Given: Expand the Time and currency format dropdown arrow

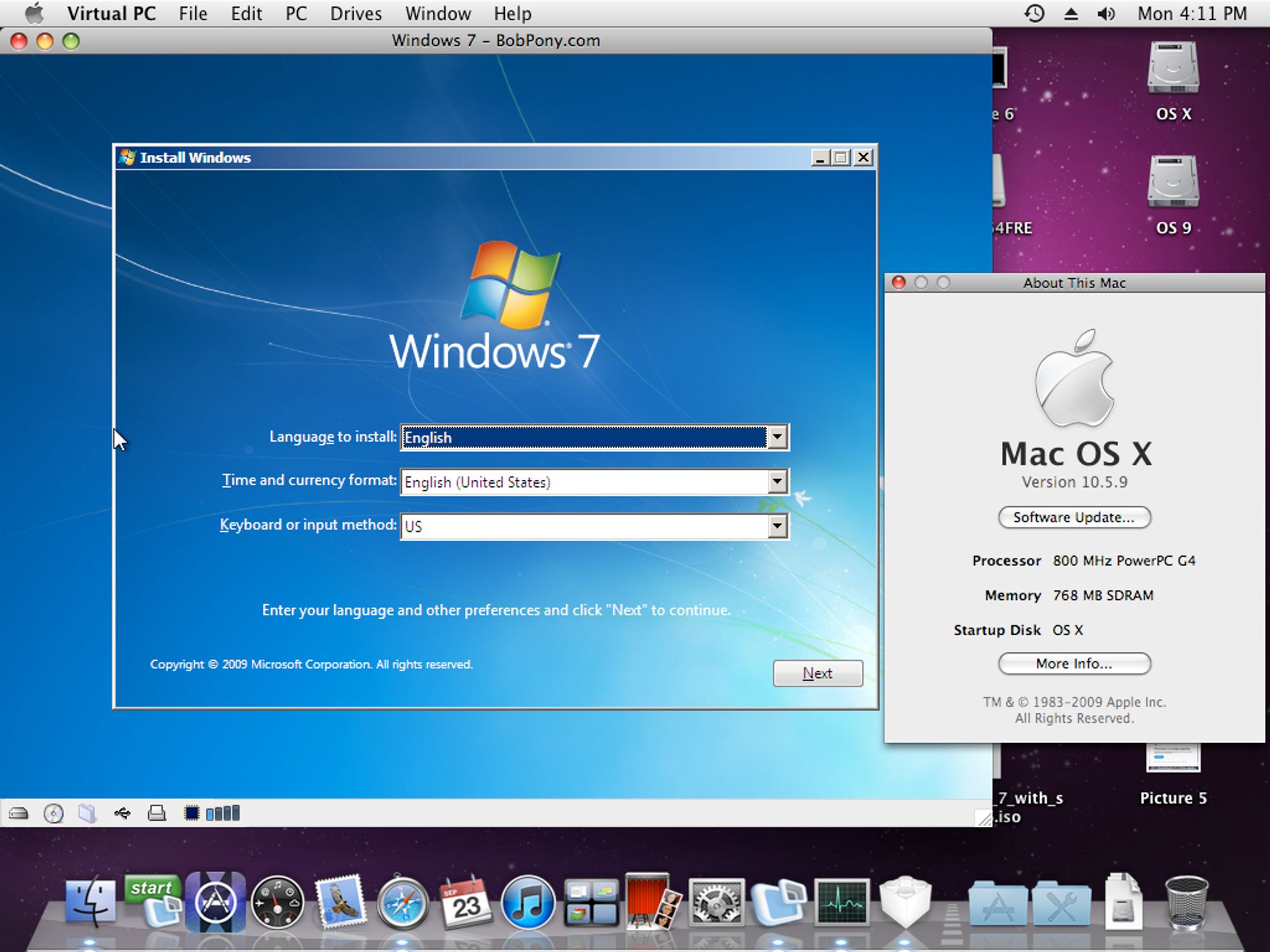Looking at the screenshot, I should [x=777, y=482].
